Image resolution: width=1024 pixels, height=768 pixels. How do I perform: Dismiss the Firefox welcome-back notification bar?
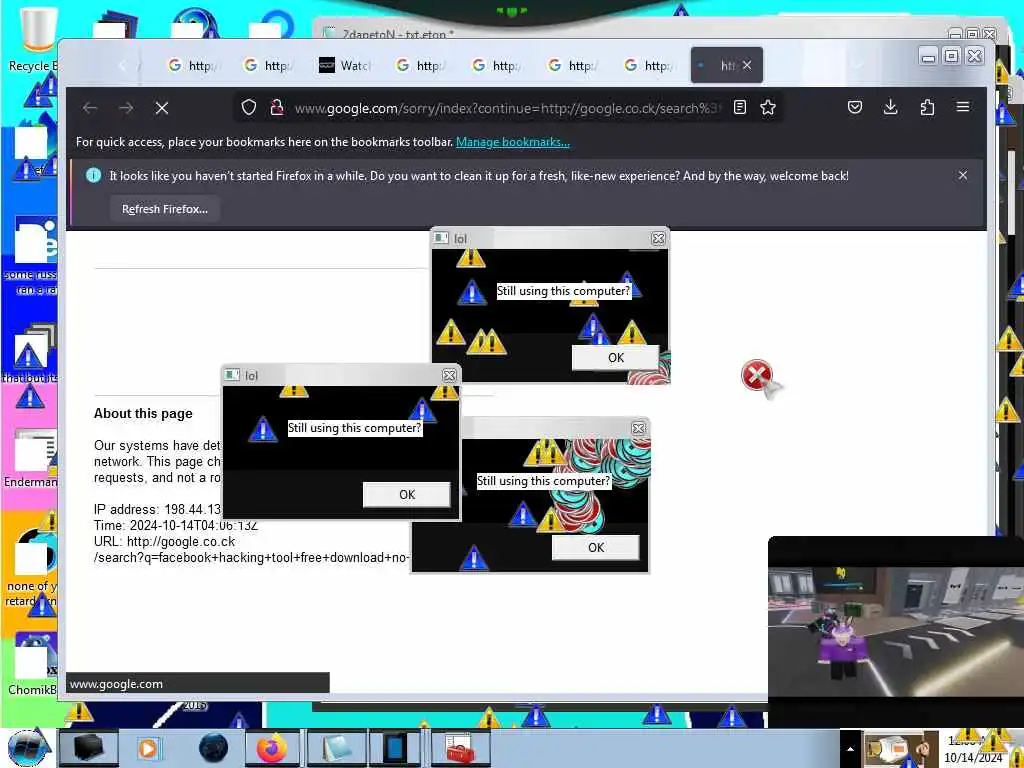pyautogui.click(x=963, y=175)
